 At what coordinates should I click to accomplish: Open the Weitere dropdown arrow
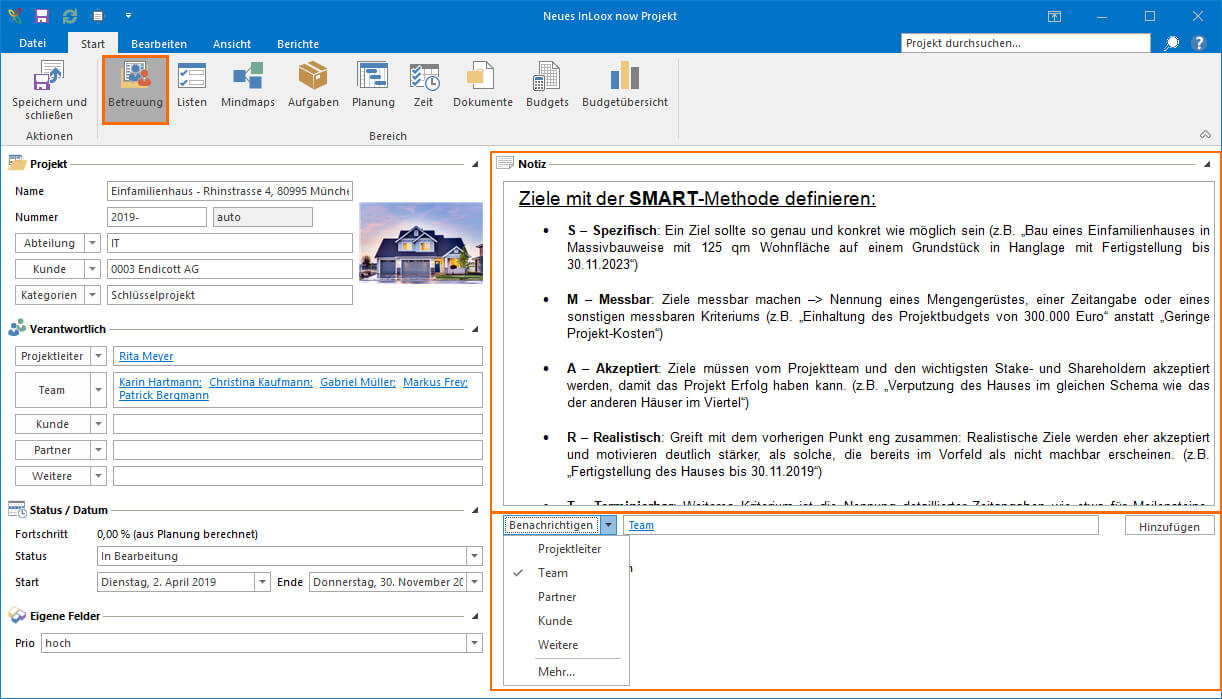click(x=98, y=476)
